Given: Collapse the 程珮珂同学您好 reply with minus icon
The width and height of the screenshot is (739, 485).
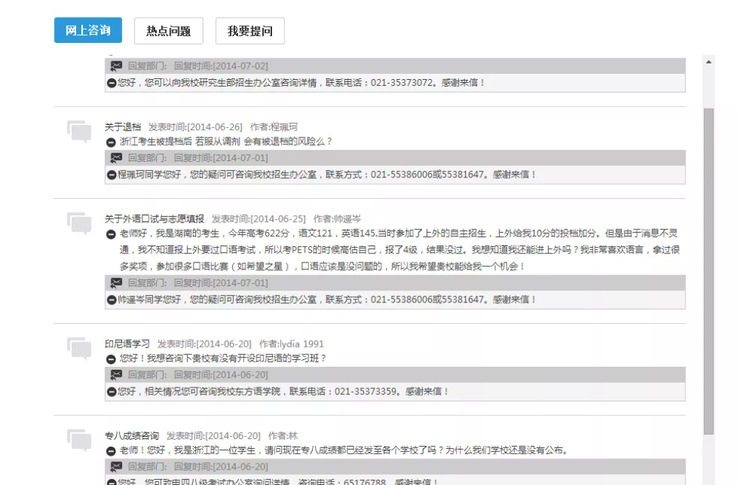Looking at the screenshot, I should [x=112, y=174].
